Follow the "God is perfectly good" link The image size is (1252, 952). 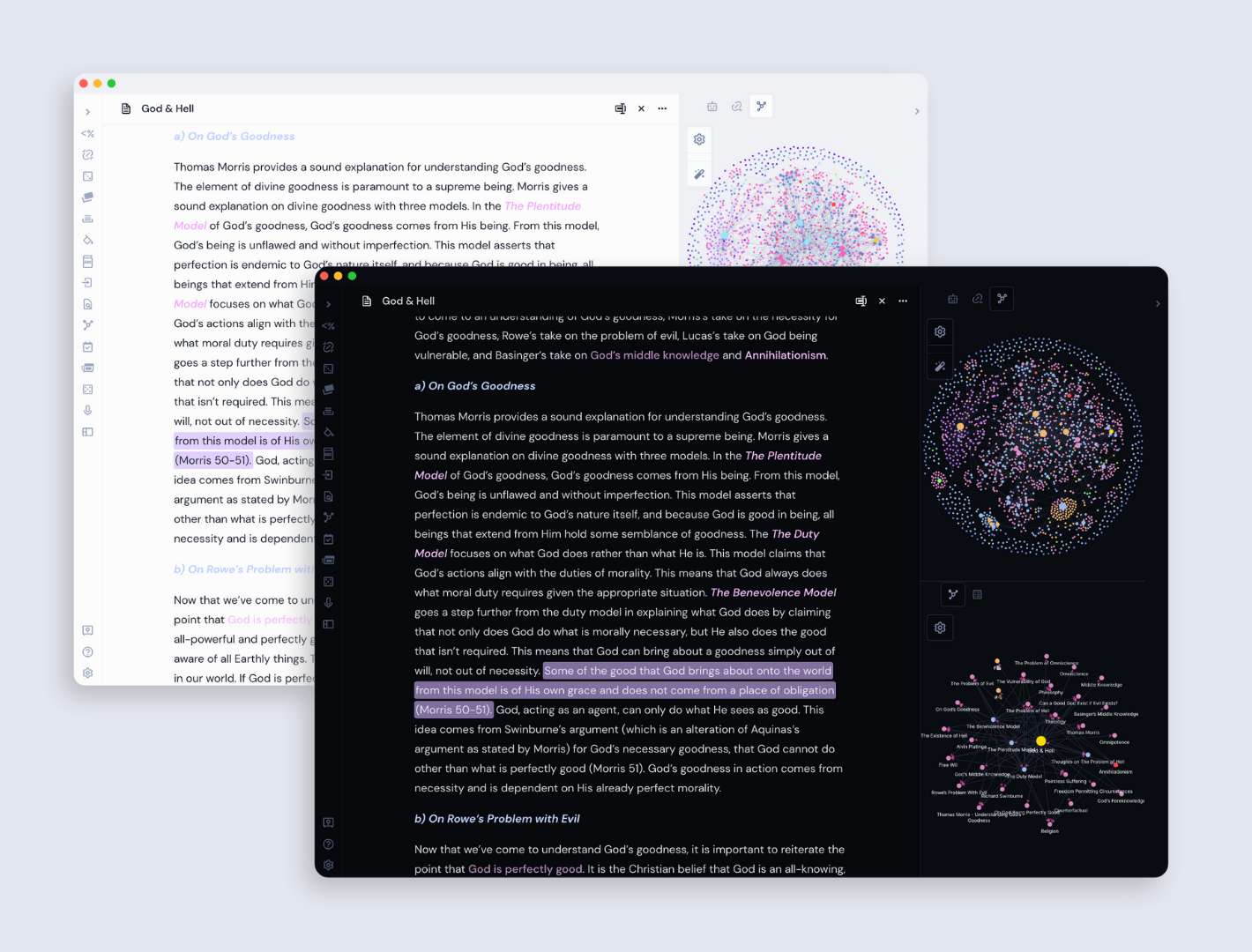[525, 869]
